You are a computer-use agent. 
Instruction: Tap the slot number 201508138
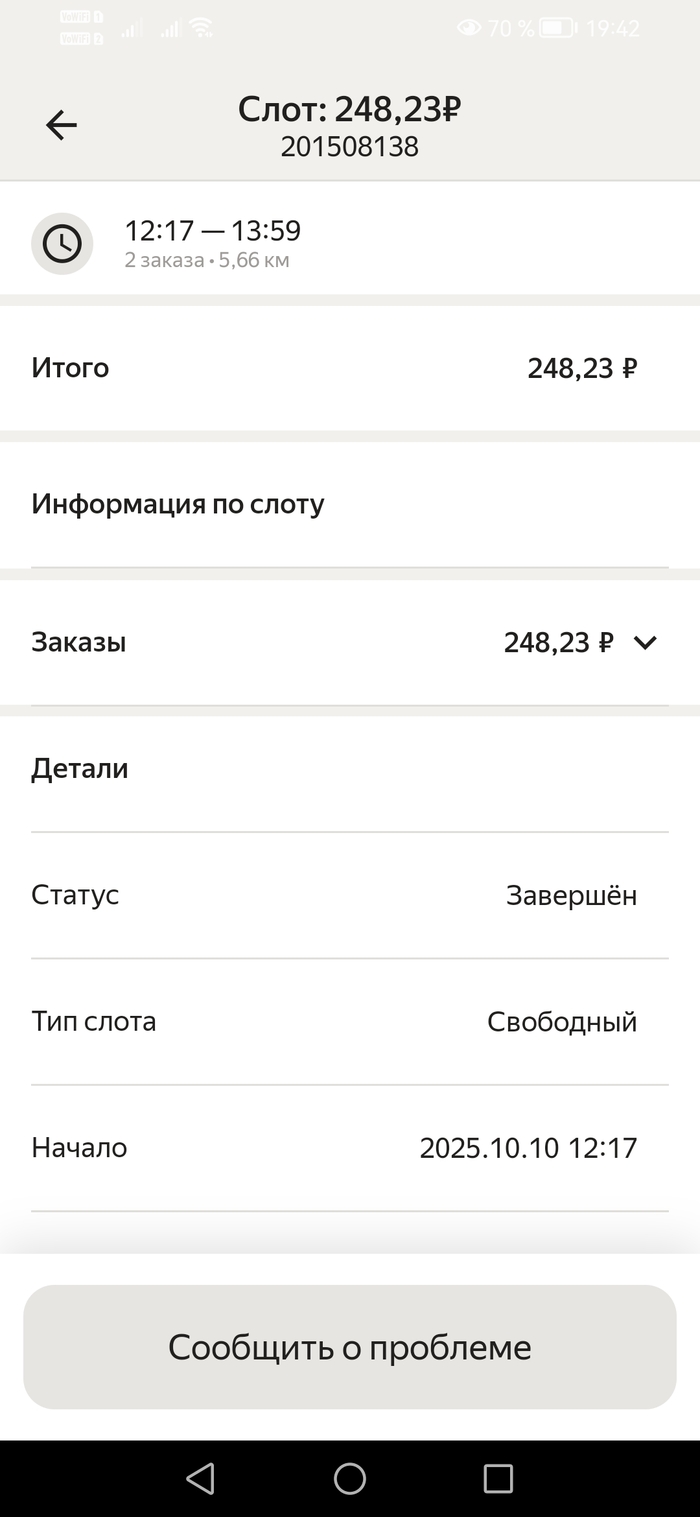349,148
